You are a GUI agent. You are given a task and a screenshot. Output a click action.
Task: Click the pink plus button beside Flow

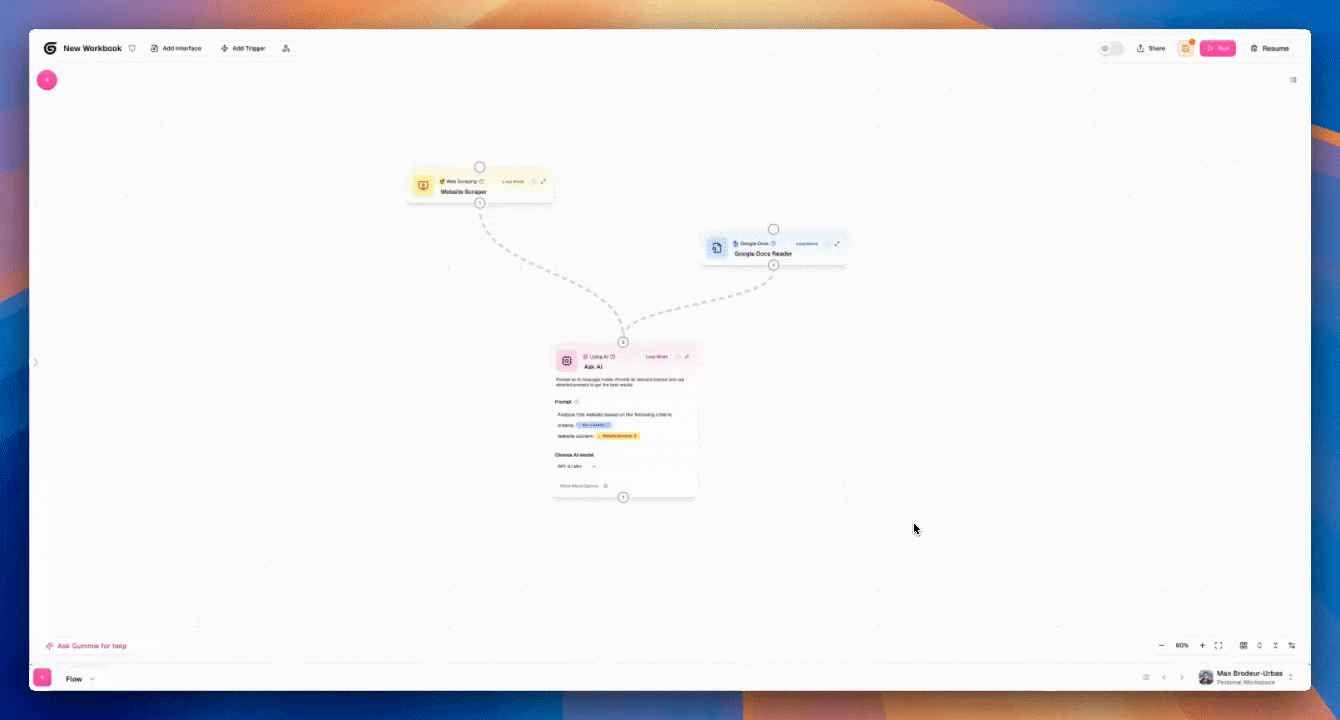click(42, 678)
